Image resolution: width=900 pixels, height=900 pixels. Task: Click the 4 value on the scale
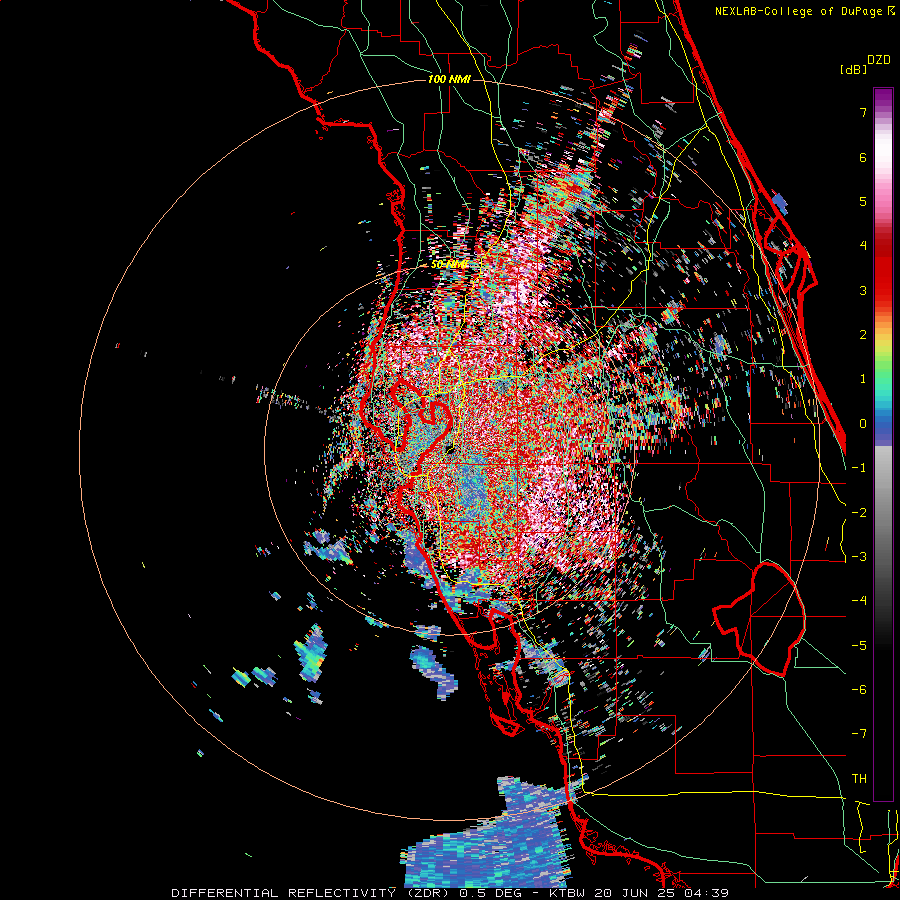863,246
